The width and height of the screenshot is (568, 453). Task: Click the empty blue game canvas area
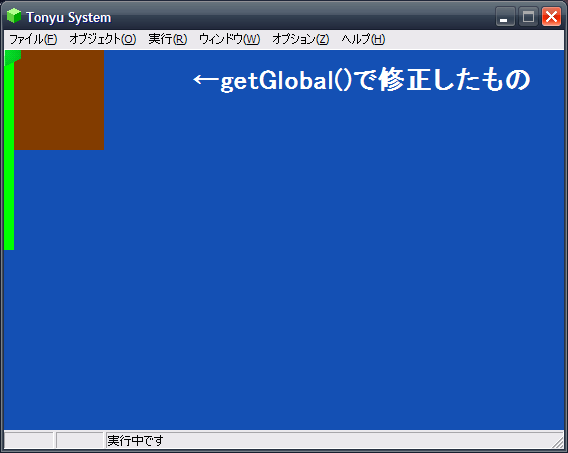pos(290,272)
